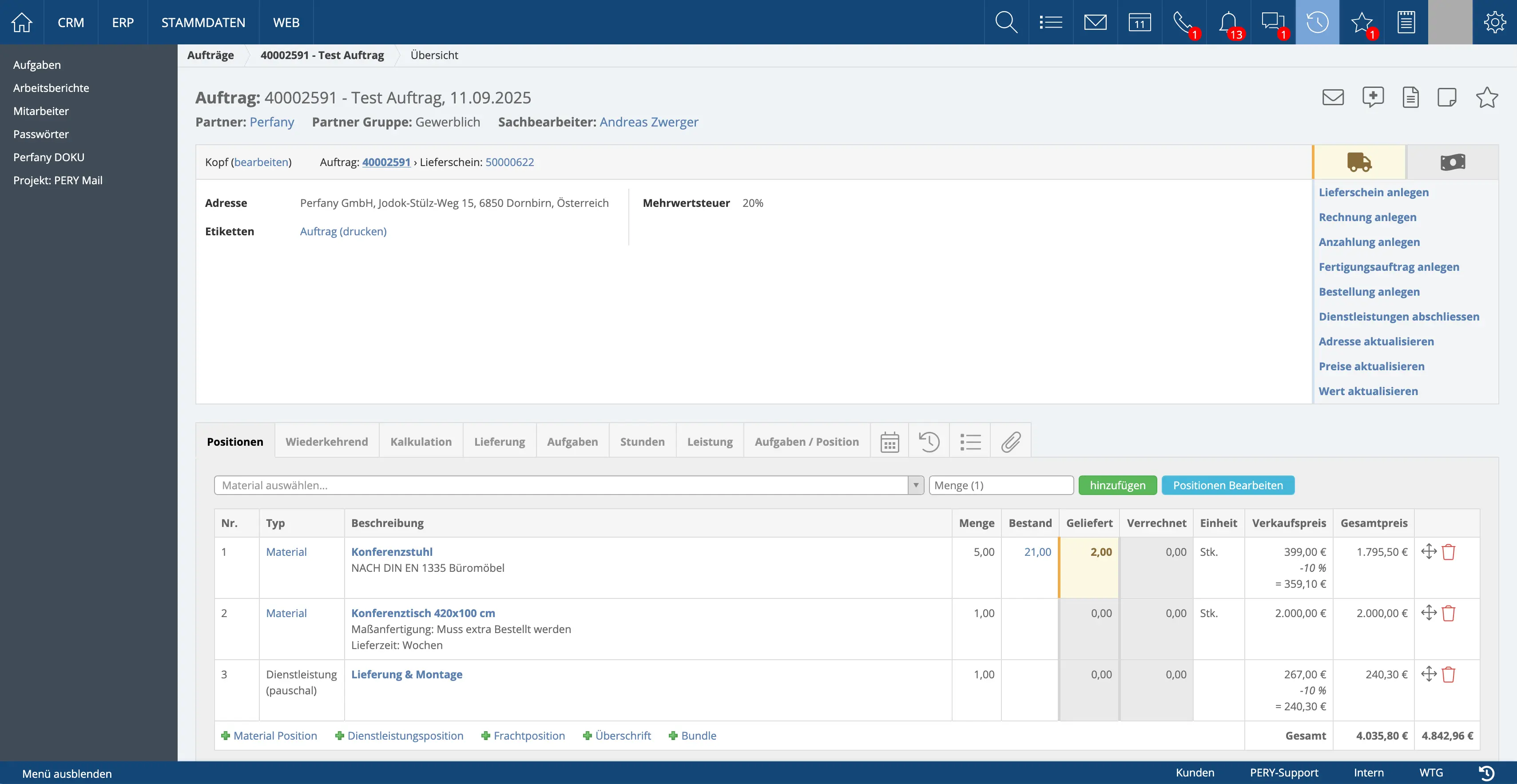
Task: Switch to the Kalkulation tab
Action: click(x=421, y=441)
